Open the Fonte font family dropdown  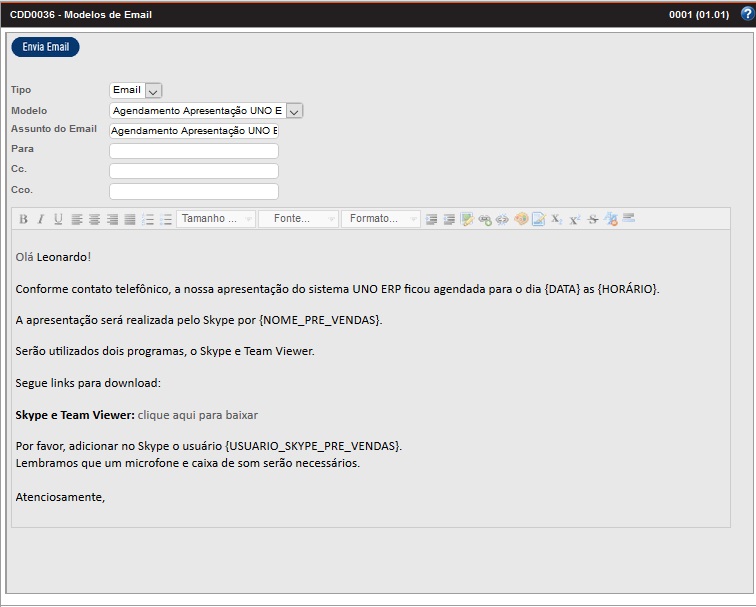[298, 219]
